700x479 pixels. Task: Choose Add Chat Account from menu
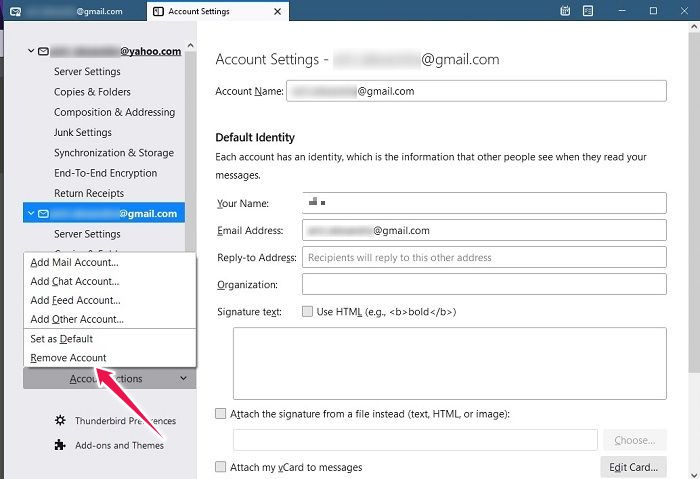110,281
